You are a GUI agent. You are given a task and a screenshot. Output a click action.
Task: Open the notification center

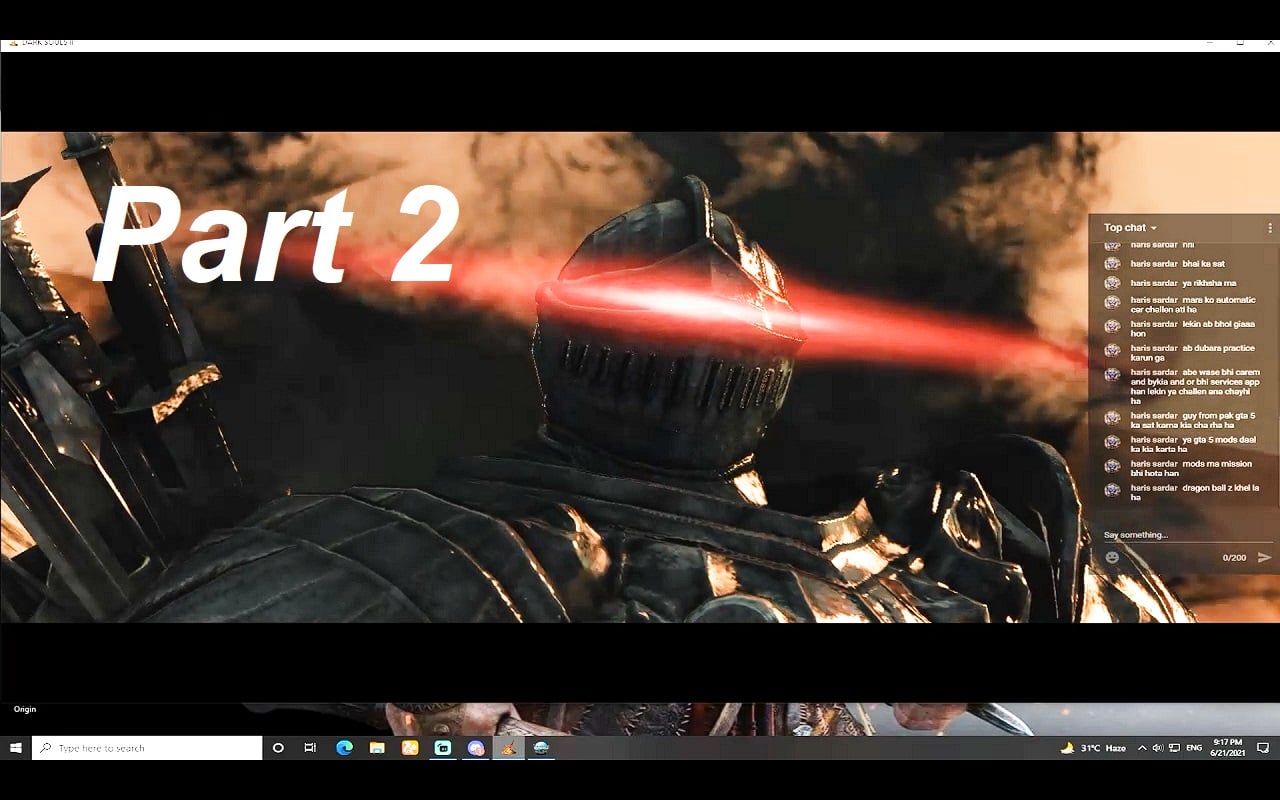coord(1263,748)
